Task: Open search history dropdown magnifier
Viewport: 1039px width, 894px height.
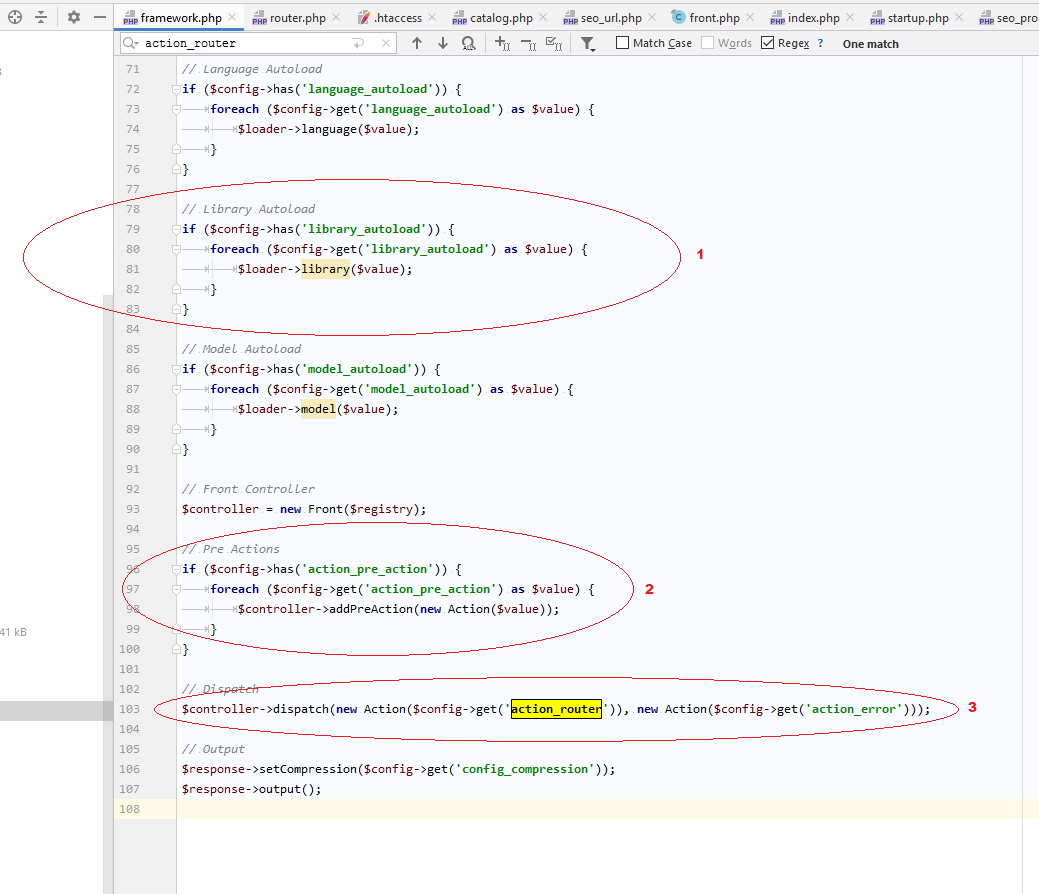Action: coord(130,43)
